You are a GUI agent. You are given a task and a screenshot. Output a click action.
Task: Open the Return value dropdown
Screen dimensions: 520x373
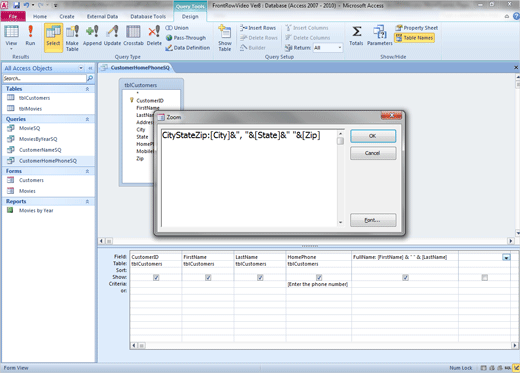(x=340, y=48)
